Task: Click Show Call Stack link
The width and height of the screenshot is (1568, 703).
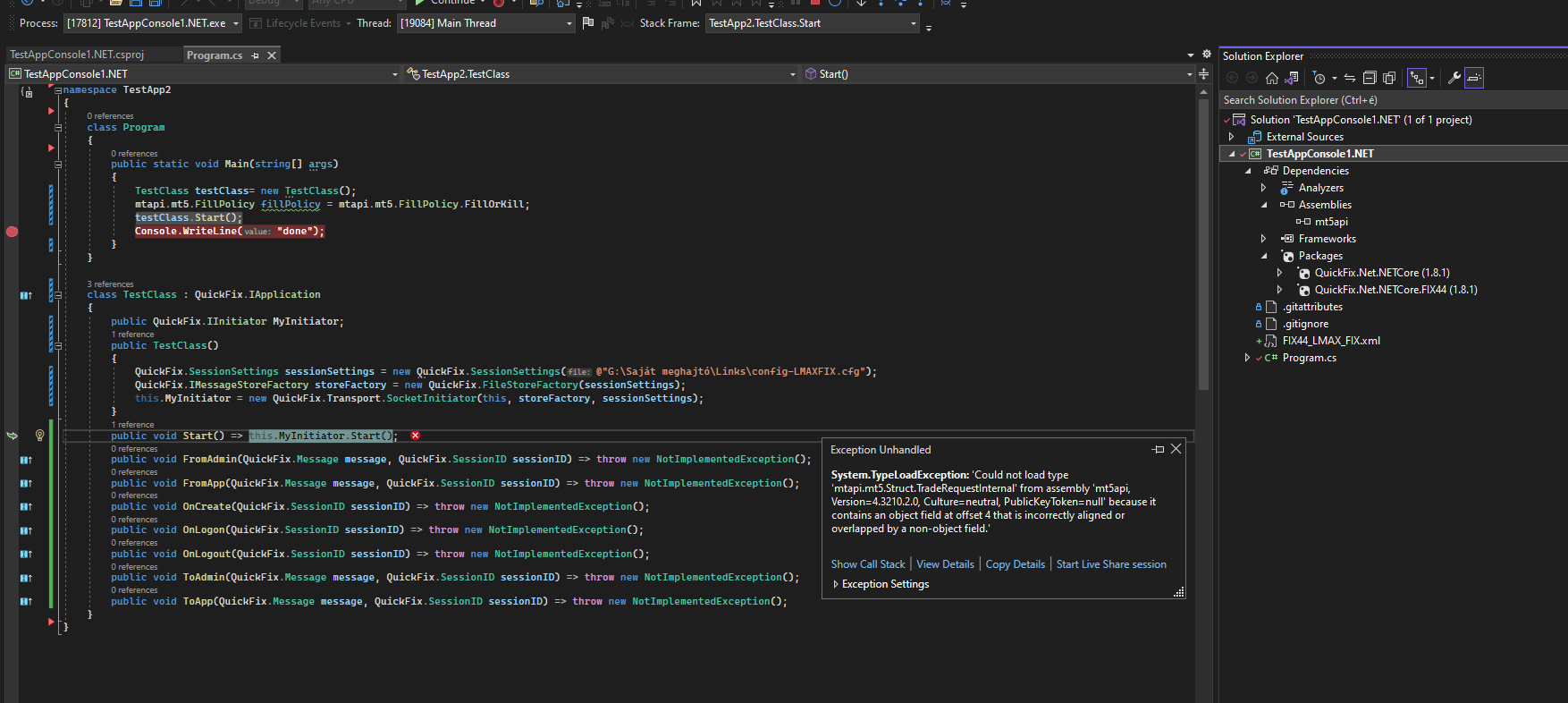Action: tap(868, 564)
